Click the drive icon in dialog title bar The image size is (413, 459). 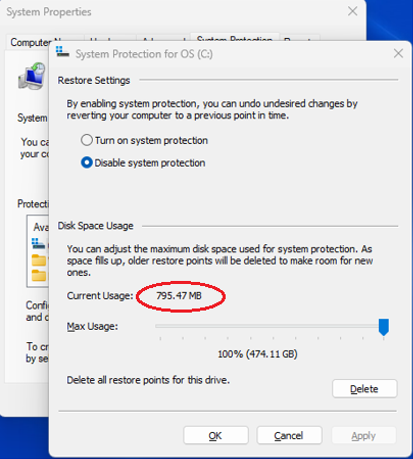click(62, 52)
